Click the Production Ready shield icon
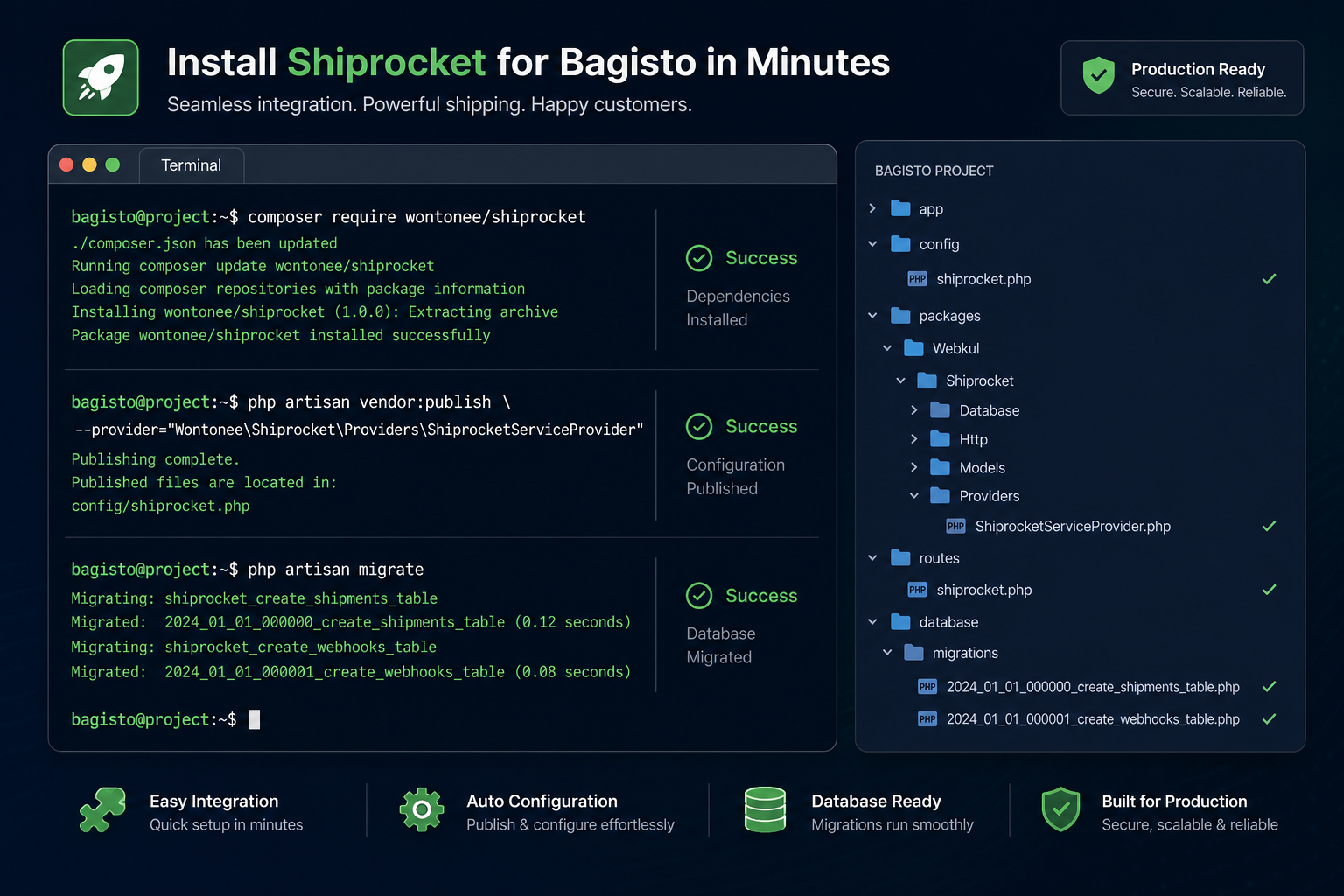This screenshot has height=896, width=1344. pos(1098,76)
